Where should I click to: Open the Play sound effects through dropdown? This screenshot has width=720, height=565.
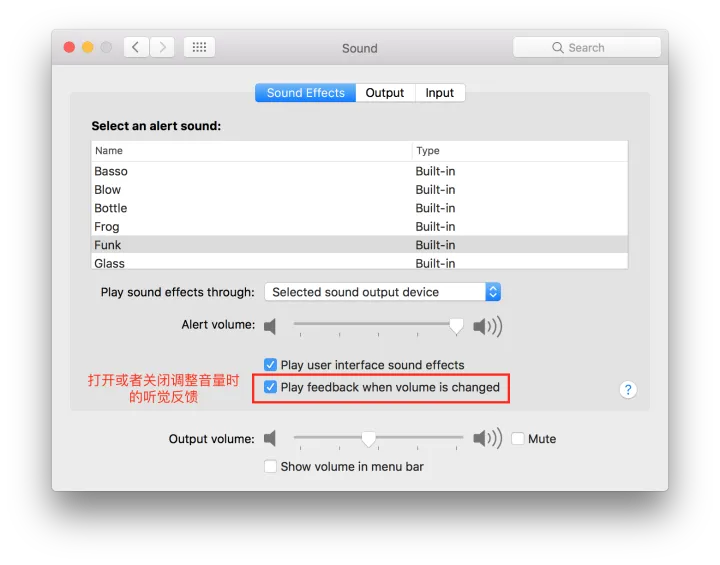click(x=382, y=292)
